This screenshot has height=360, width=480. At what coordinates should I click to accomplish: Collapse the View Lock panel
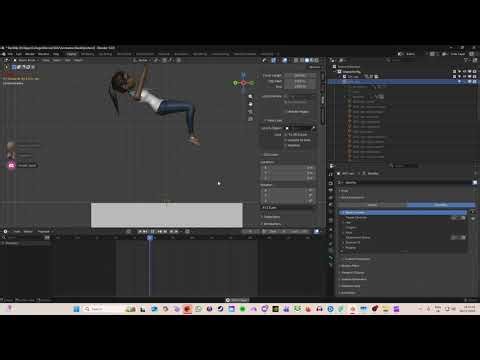click(x=273, y=120)
